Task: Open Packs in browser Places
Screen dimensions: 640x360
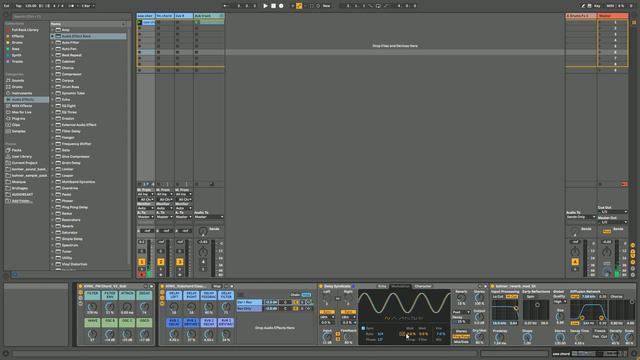Action: coord(16,150)
